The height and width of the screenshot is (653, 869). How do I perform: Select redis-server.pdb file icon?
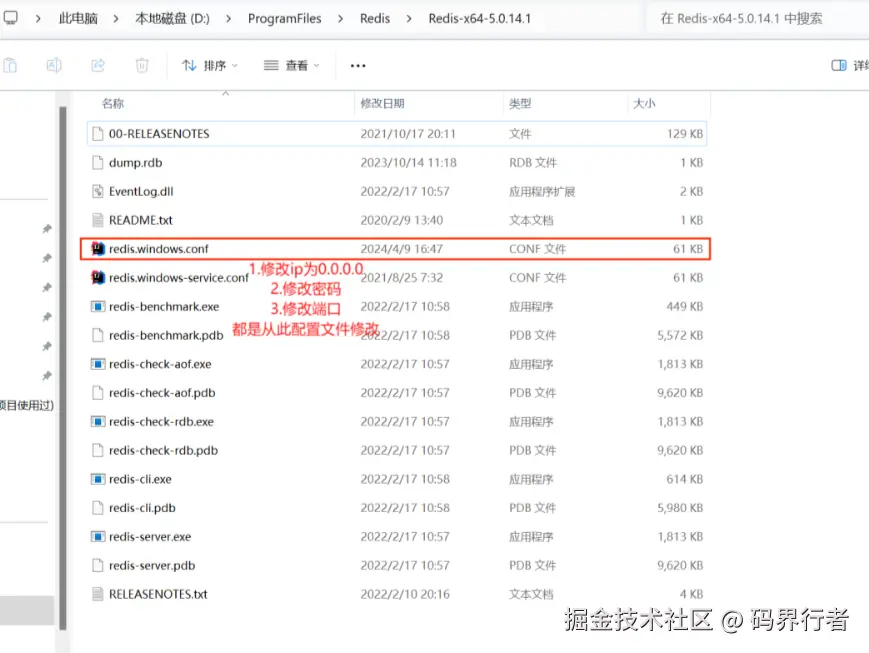[x=98, y=565]
